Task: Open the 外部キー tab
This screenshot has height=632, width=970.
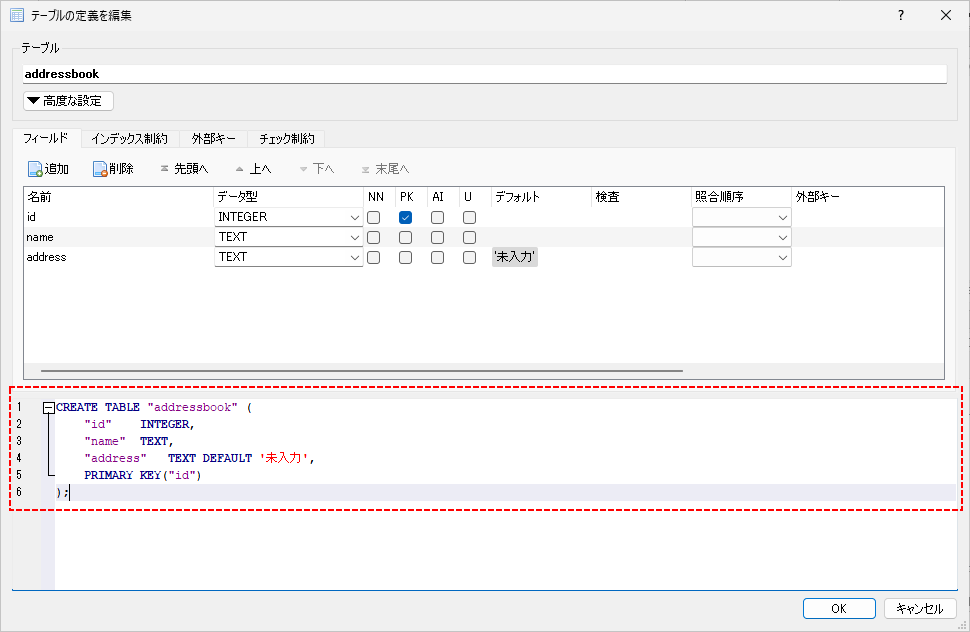Action: pos(214,139)
